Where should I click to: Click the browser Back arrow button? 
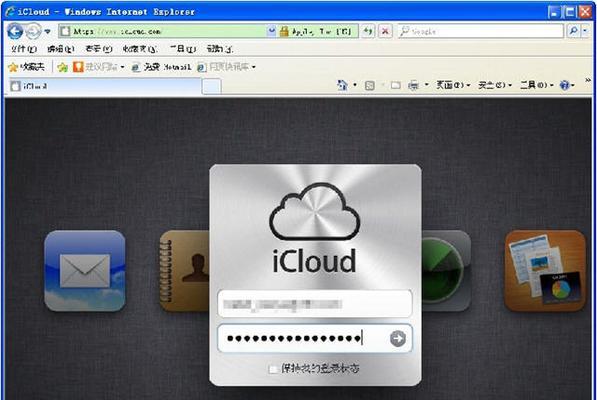click(x=15, y=31)
